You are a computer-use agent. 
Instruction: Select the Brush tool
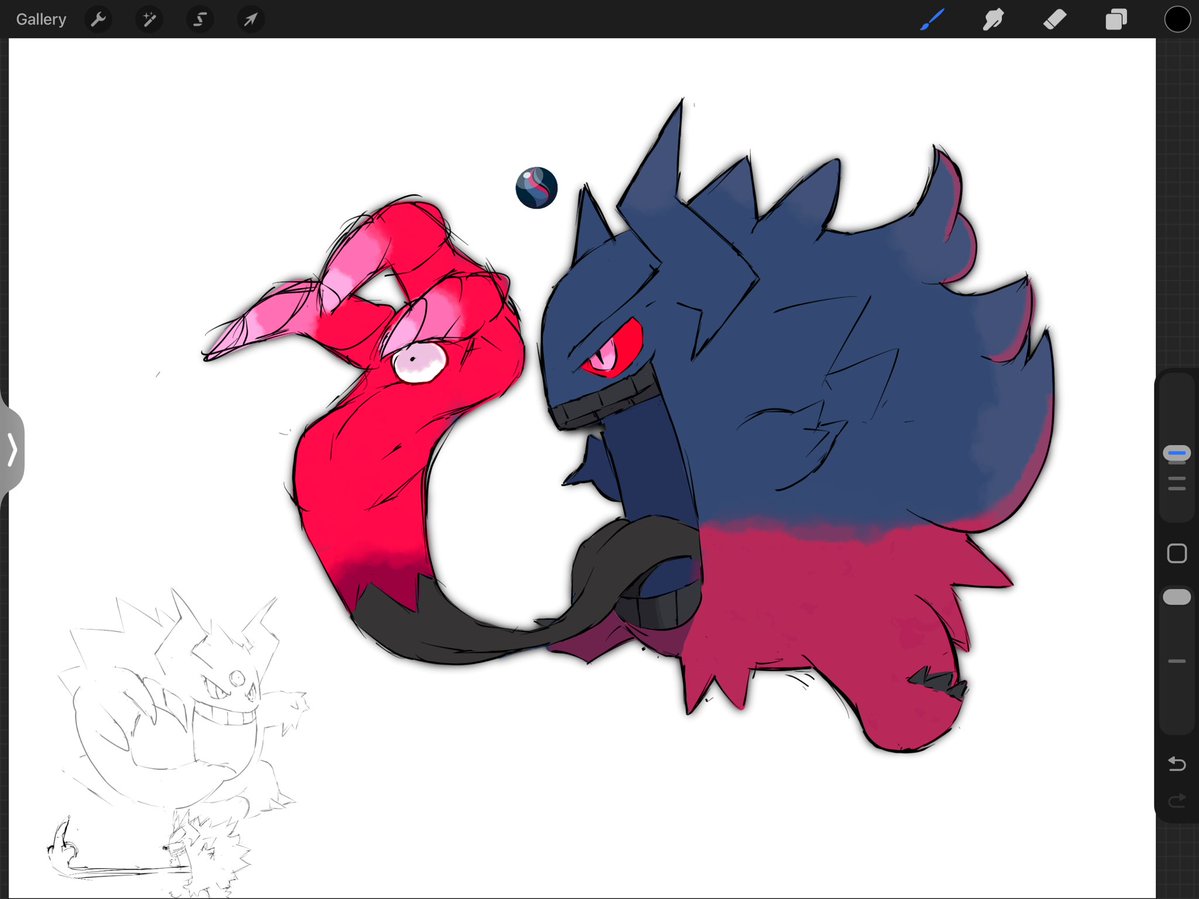coord(932,19)
